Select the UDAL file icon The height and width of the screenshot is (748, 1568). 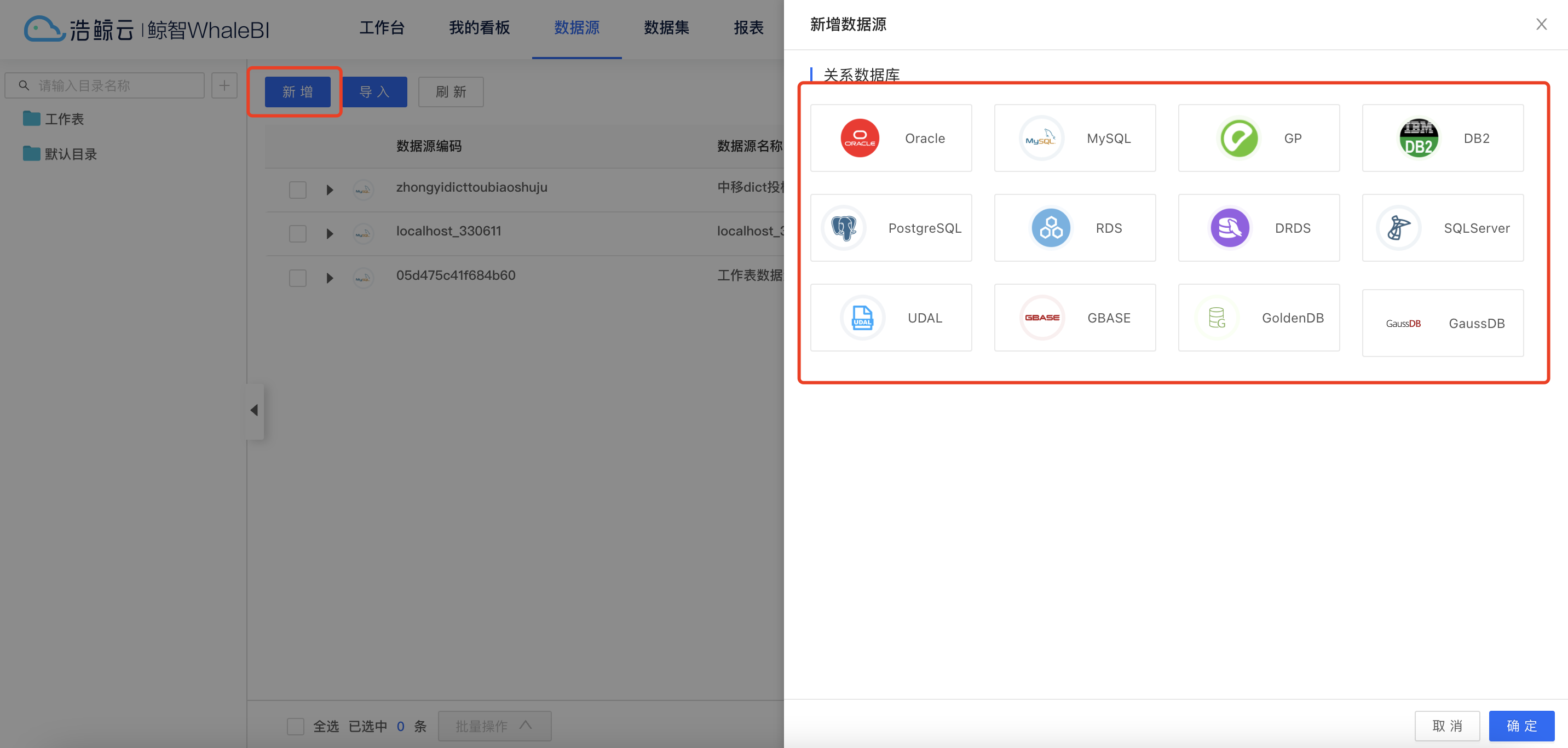click(x=862, y=318)
